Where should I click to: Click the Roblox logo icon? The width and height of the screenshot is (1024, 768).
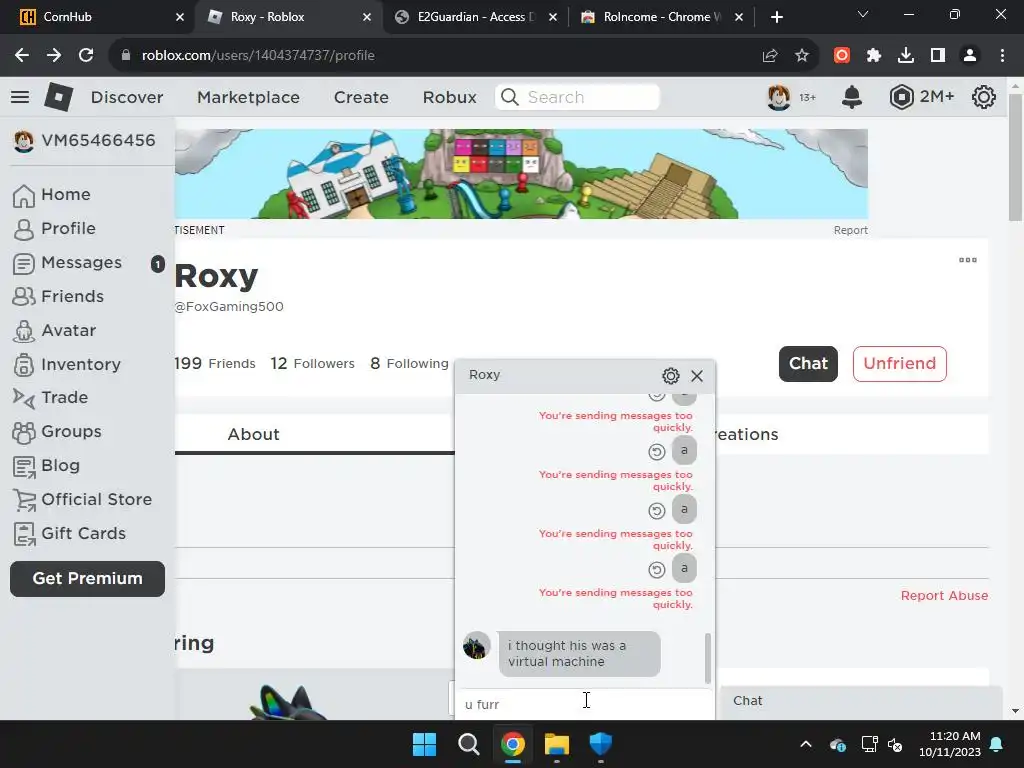[58, 97]
